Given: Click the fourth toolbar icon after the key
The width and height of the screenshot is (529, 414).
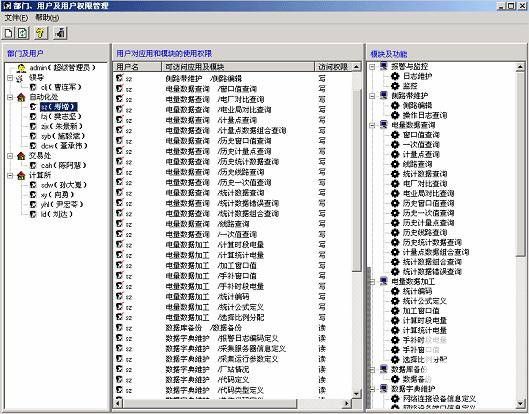Looking at the screenshot, I should pyautogui.click(x=60, y=33).
